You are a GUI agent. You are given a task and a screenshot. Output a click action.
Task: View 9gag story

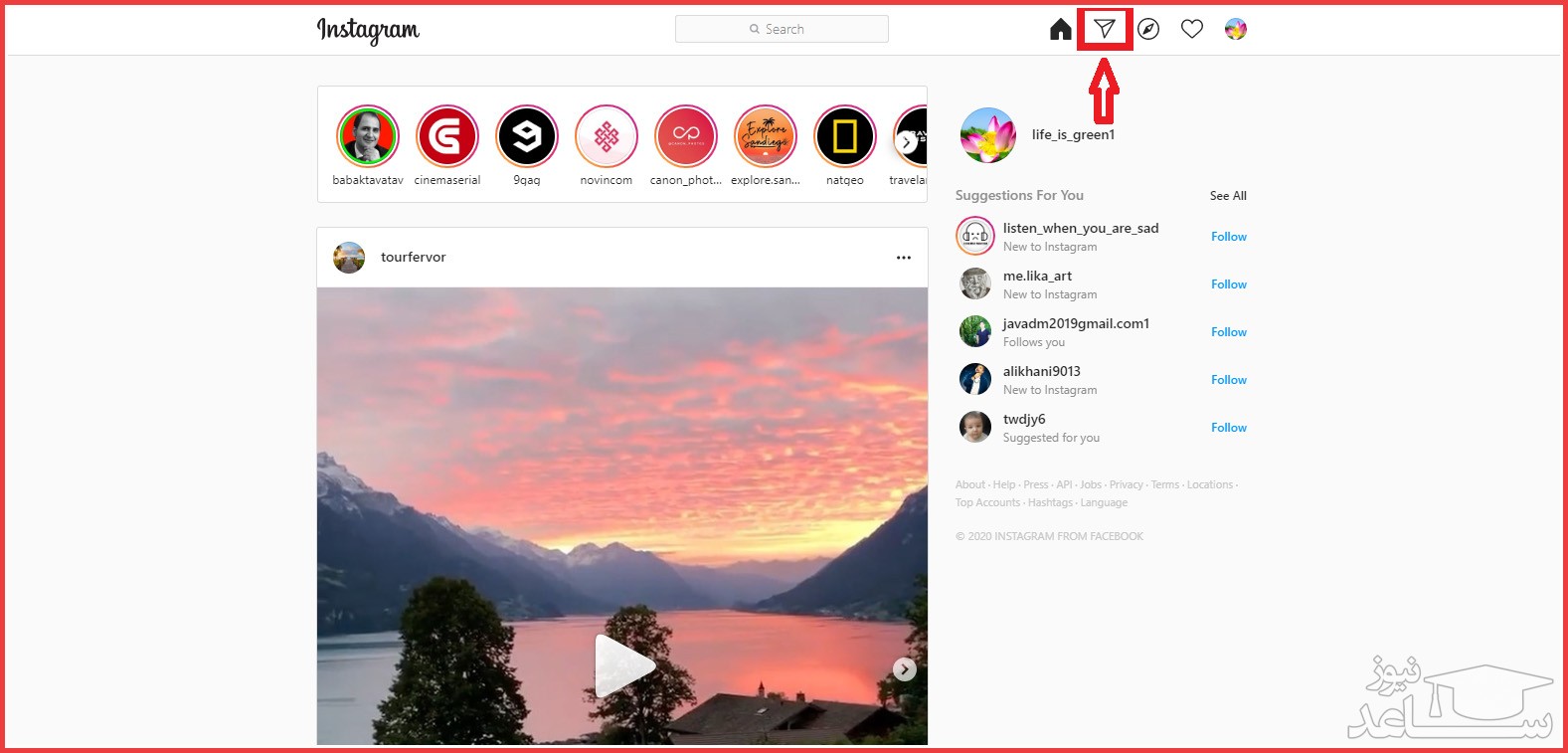527,136
